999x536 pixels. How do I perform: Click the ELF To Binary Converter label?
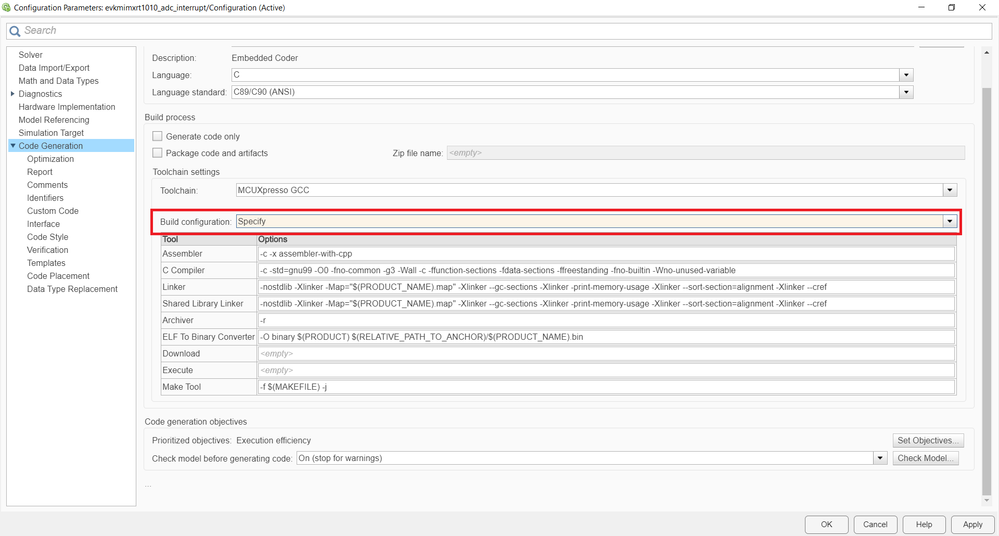click(x=208, y=337)
